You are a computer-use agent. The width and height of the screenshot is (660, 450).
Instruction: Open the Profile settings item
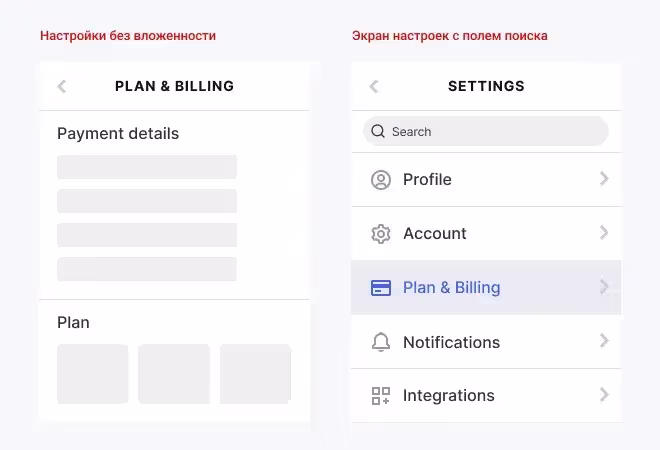point(427,180)
